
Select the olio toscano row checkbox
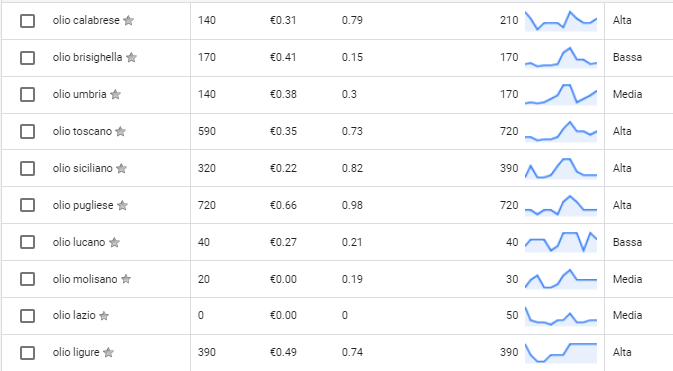[x=27, y=131]
